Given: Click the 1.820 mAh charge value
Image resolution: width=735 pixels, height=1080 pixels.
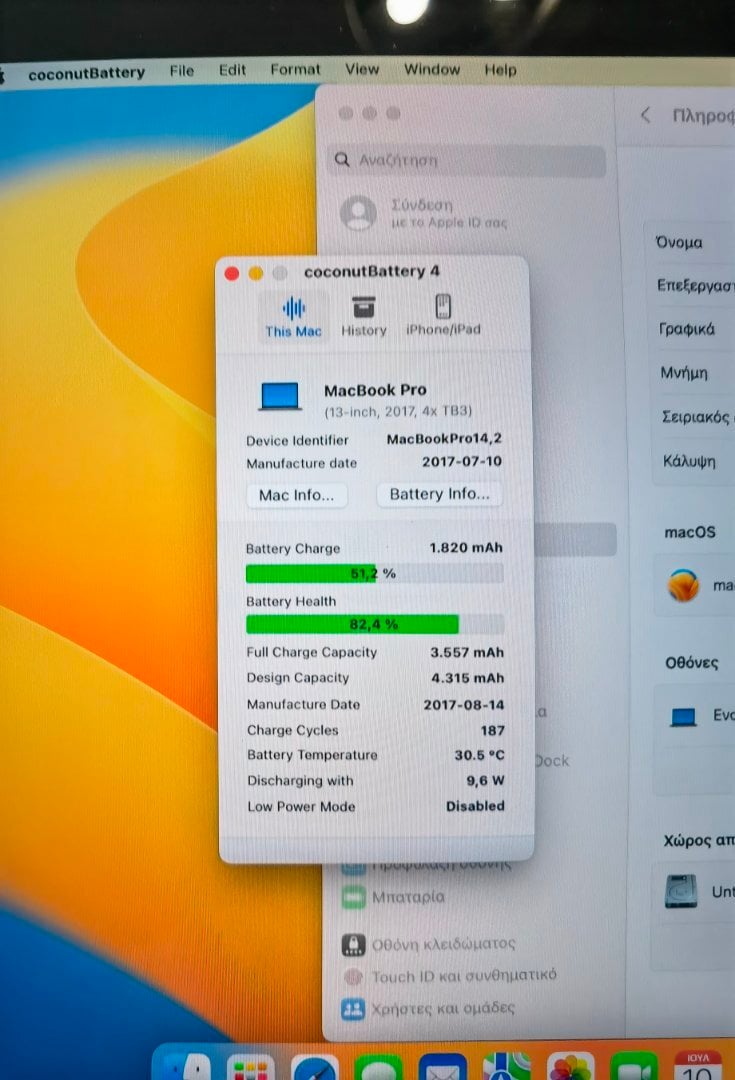Looking at the screenshot, I should pyautogui.click(x=466, y=548).
